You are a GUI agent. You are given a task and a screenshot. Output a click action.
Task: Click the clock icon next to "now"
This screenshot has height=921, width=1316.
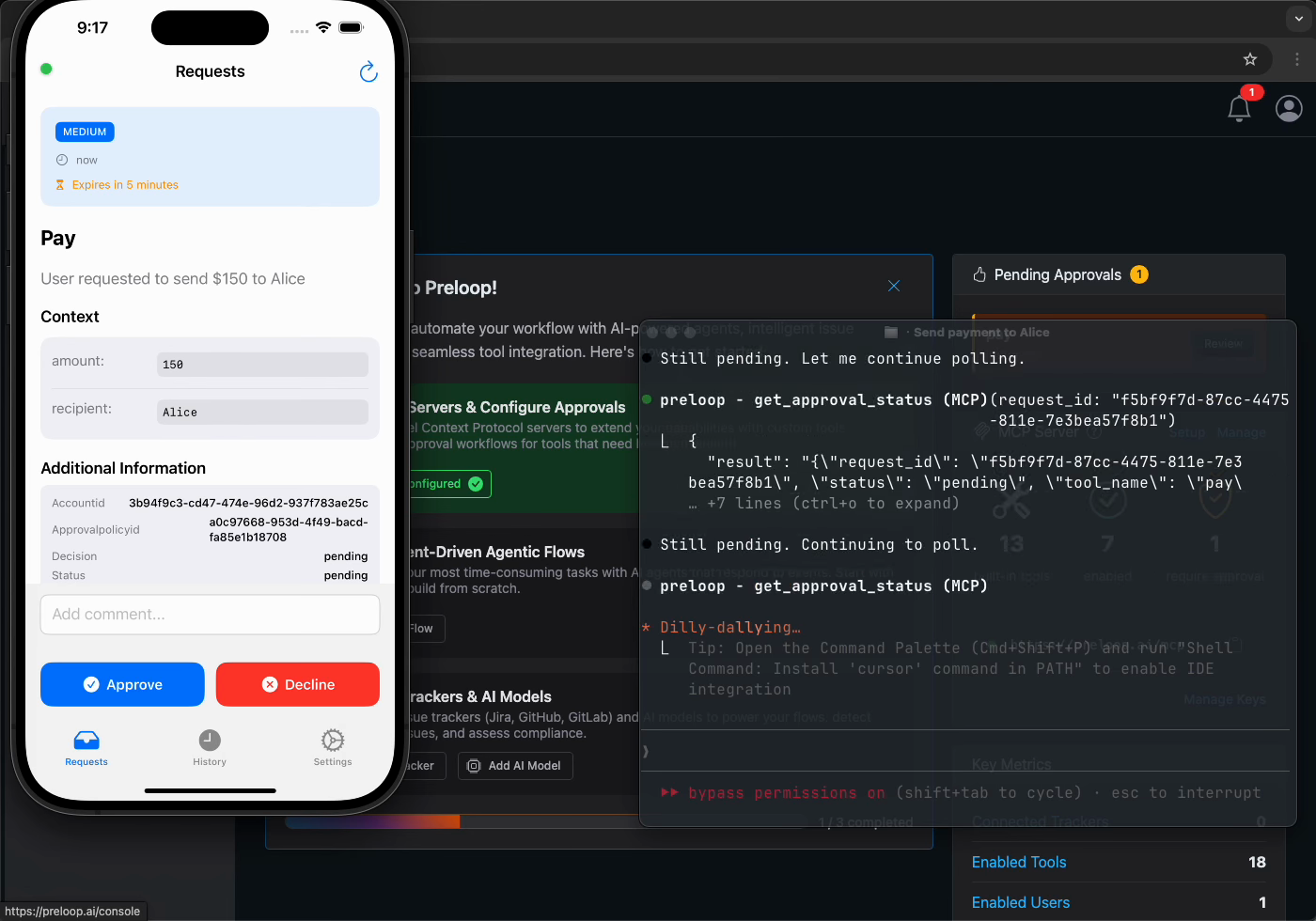(x=62, y=160)
